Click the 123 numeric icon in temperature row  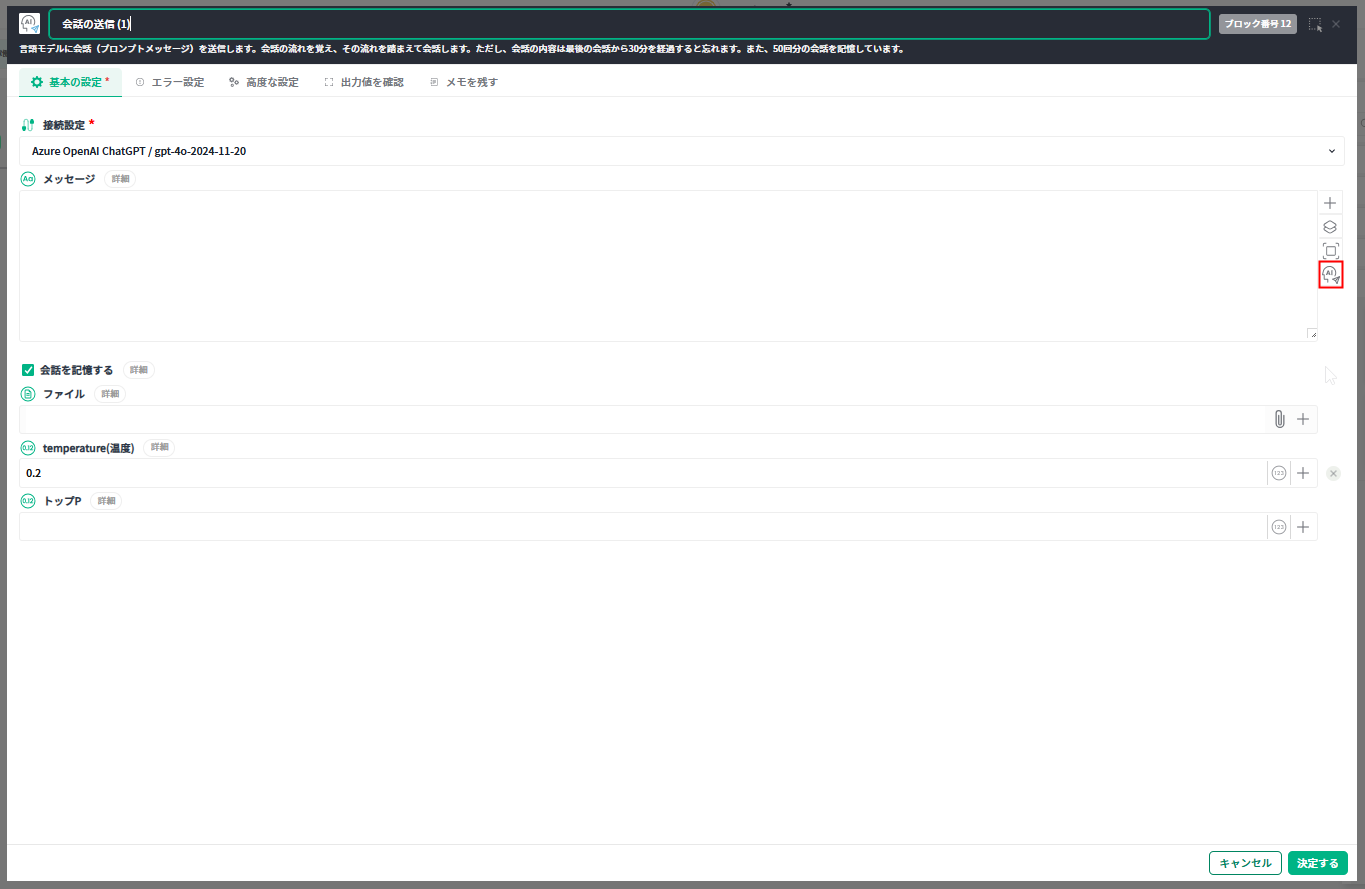(1279, 473)
